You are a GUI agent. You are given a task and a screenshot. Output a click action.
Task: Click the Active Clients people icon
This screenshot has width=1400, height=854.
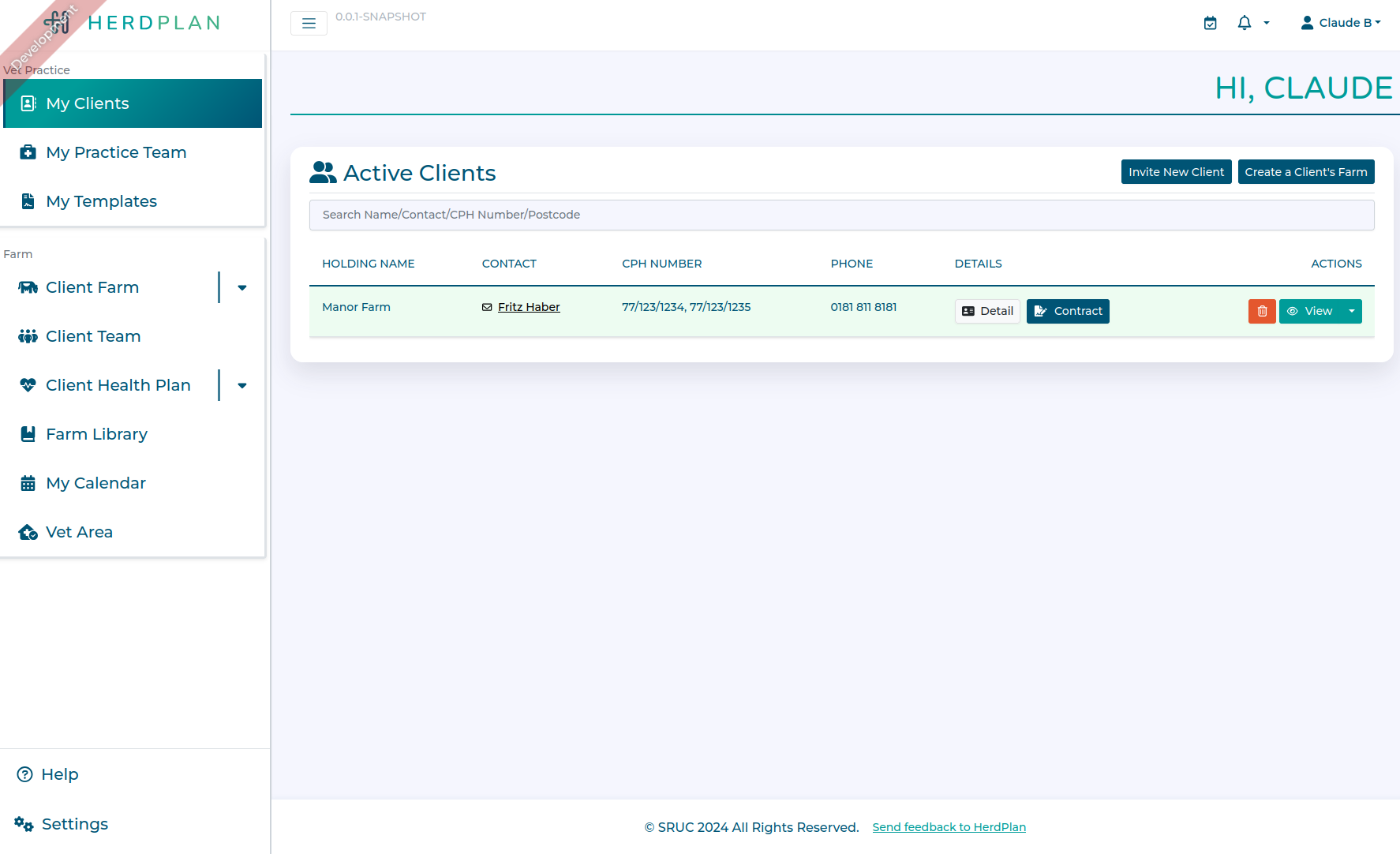point(323,173)
